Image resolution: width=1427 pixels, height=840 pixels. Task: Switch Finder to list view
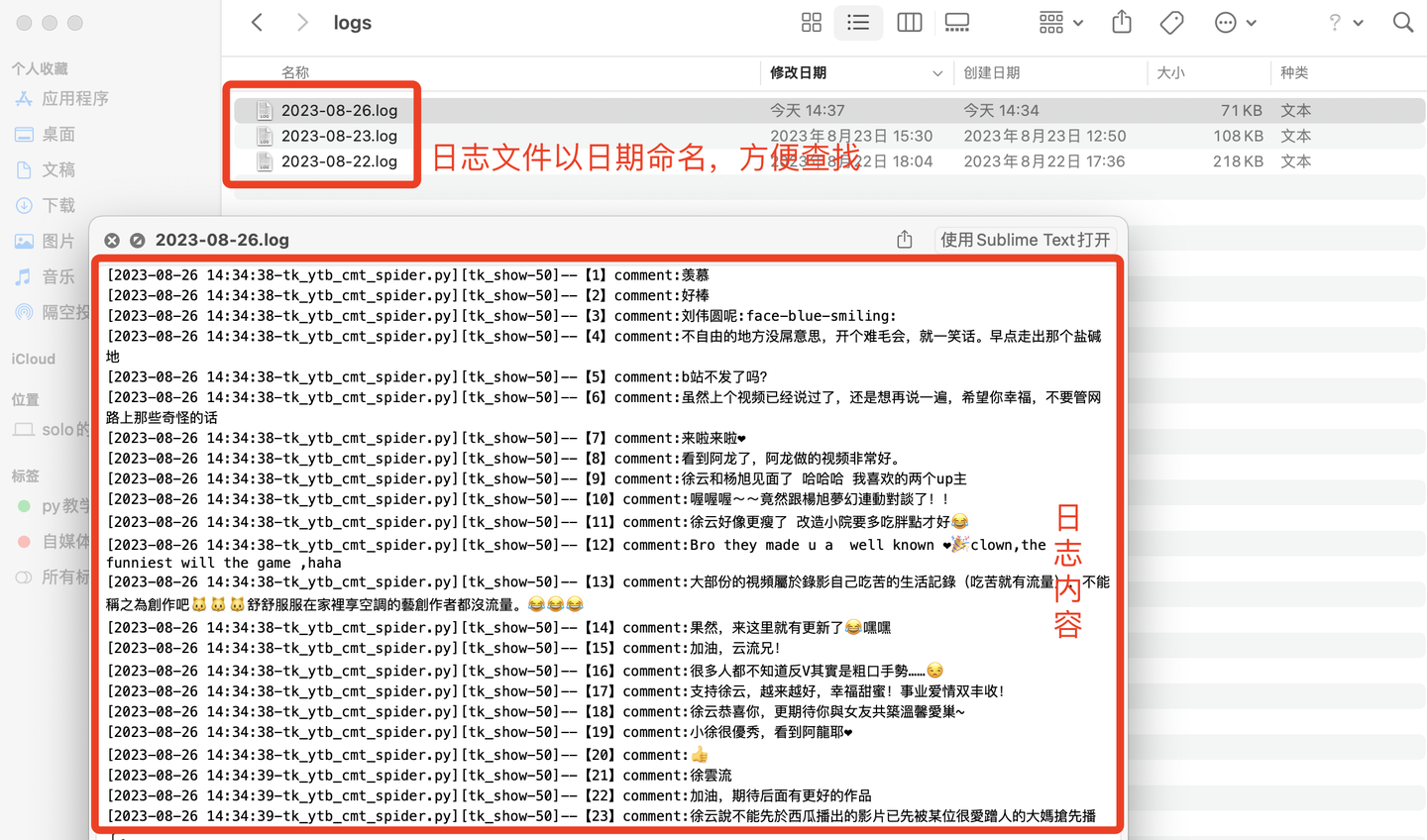pos(858,23)
